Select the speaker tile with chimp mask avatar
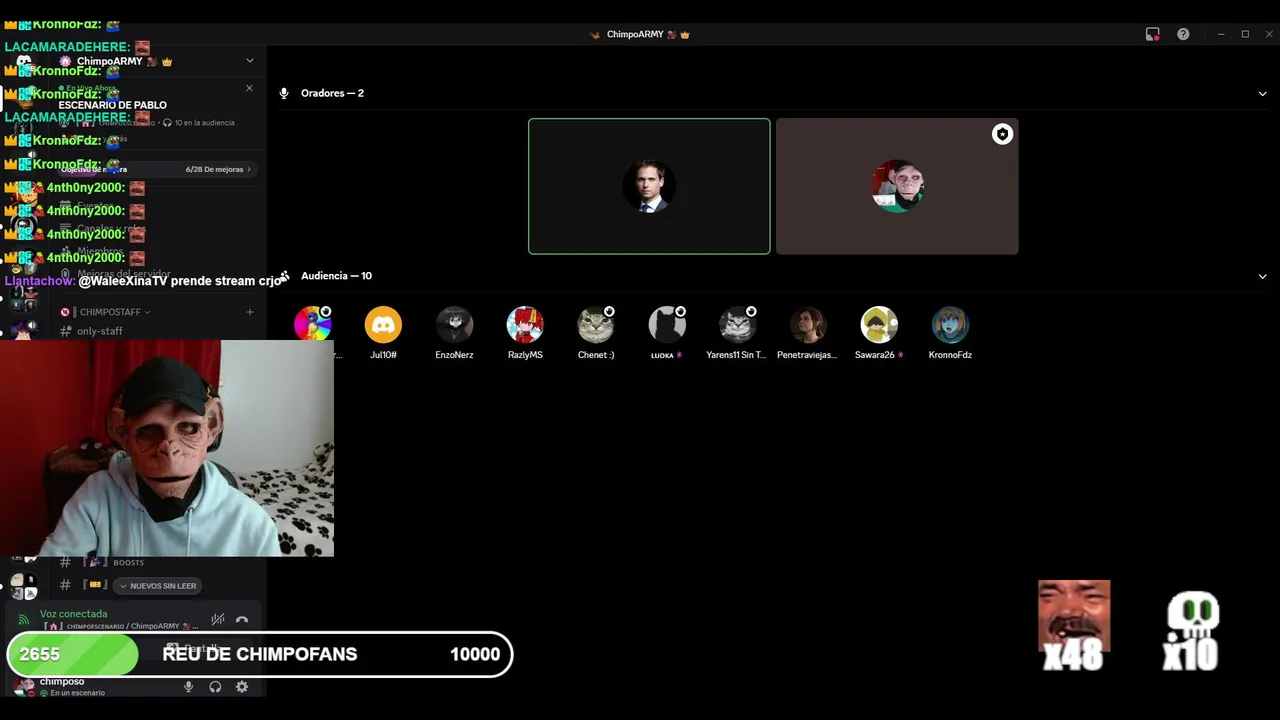 pyautogui.click(x=897, y=186)
